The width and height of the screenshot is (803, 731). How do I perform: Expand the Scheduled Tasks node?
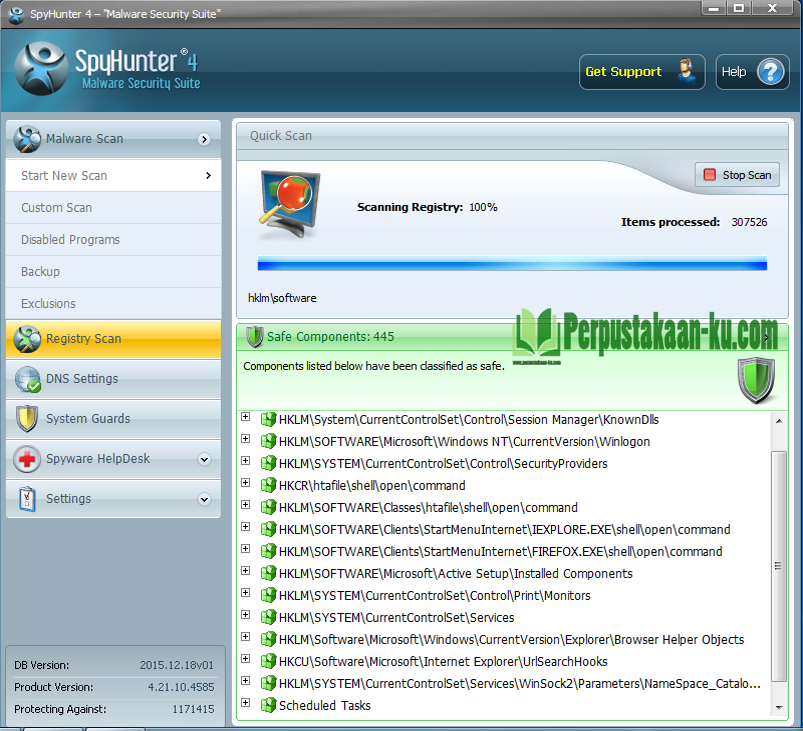[246, 703]
